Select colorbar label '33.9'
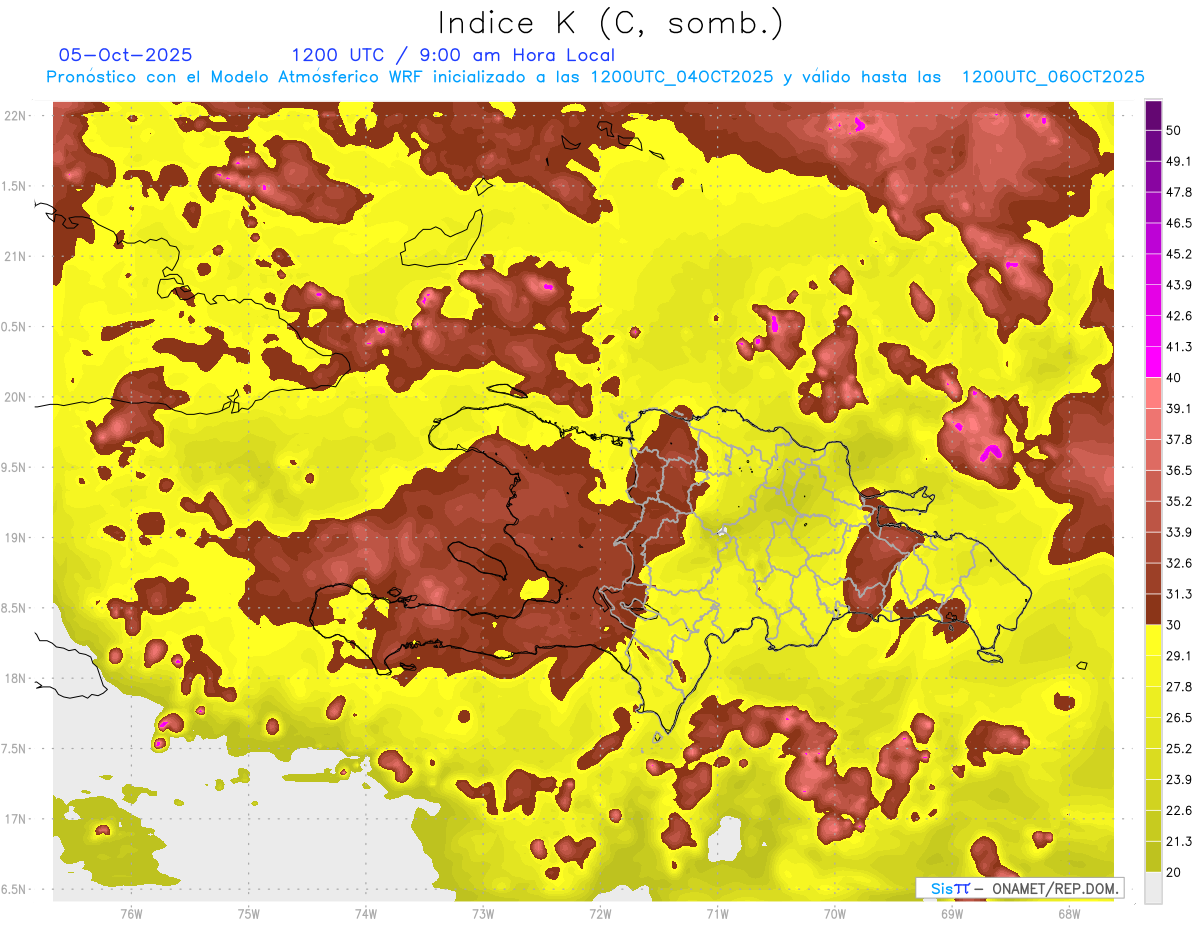 click(1178, 532)
